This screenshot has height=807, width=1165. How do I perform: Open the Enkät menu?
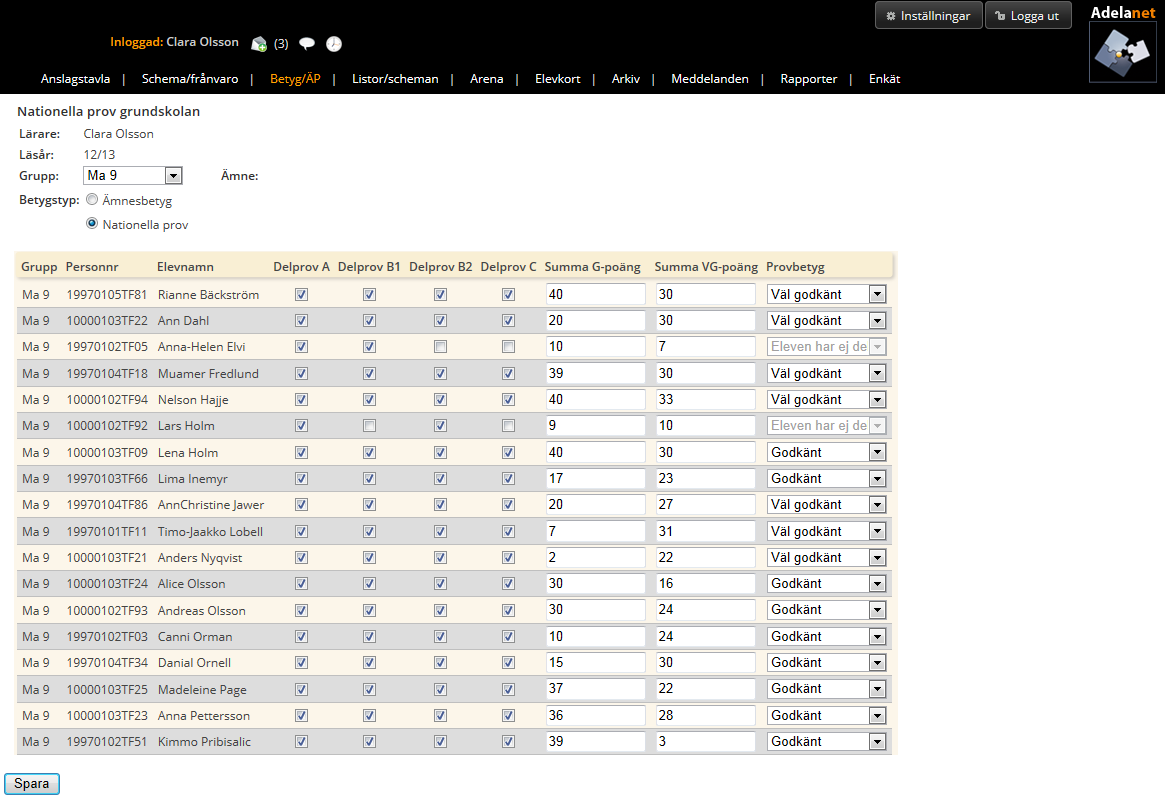click(884, 79)
